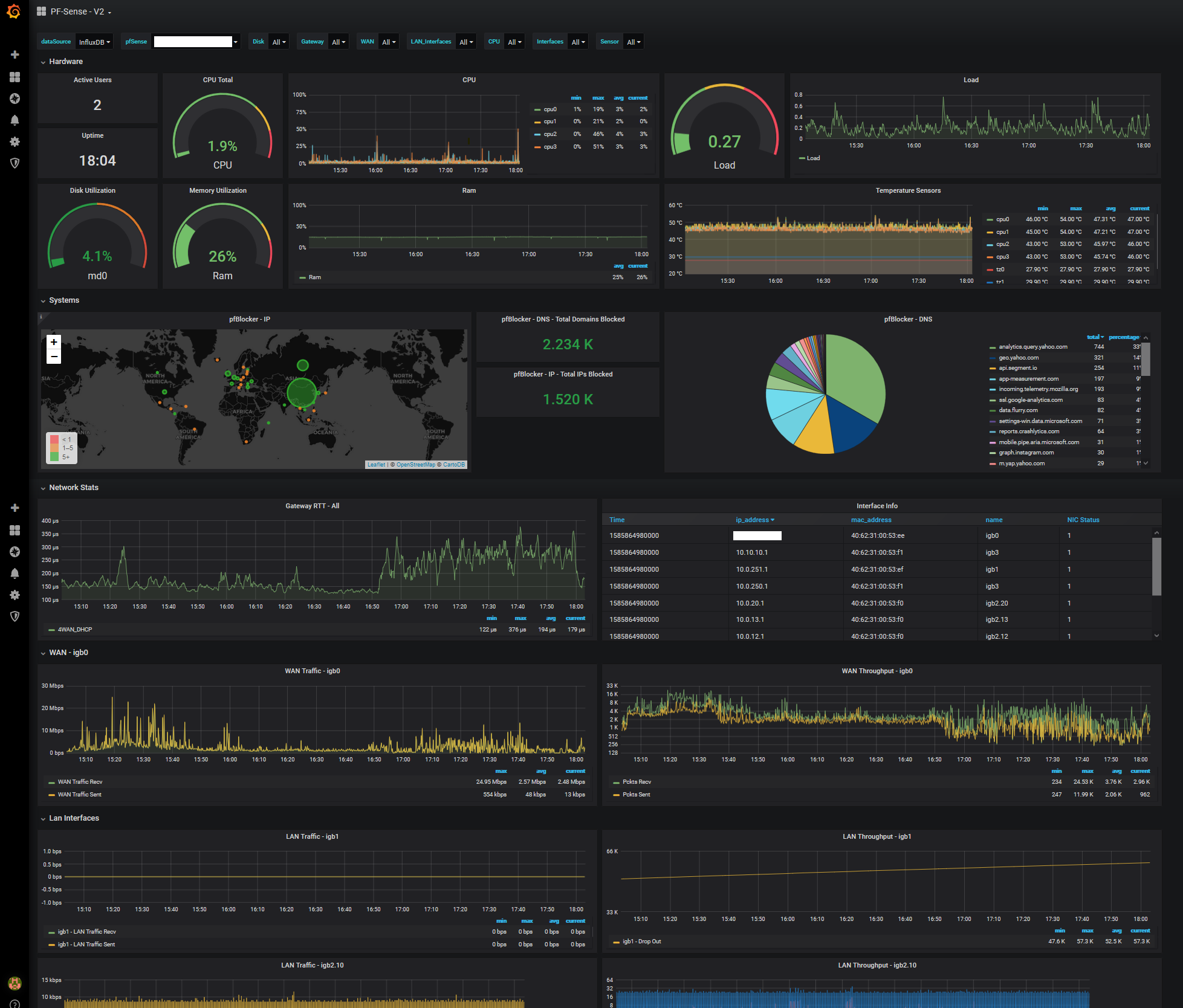The width and height of the screenshot is (1183, 1008).
Task: Open the Alerting bell icon
Action: pos(15,120)
